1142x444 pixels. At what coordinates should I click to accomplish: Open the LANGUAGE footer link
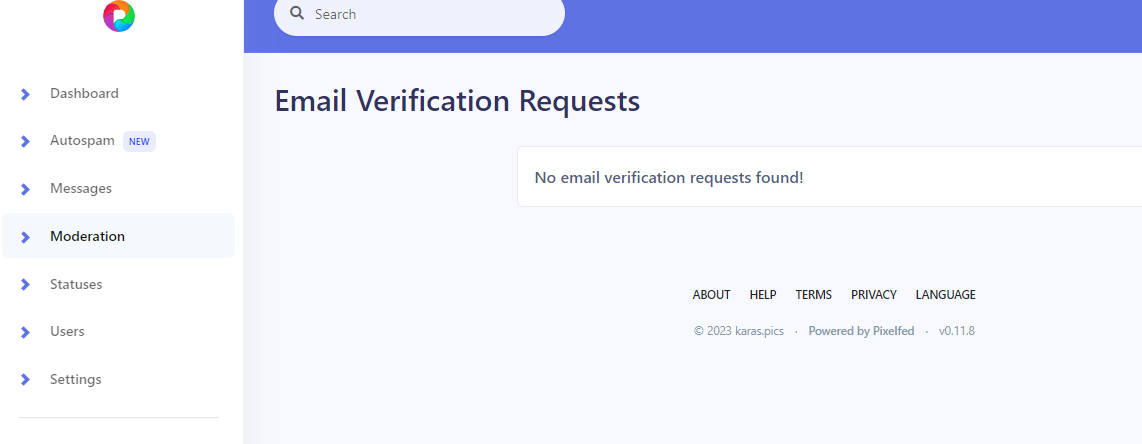[945, 295]
